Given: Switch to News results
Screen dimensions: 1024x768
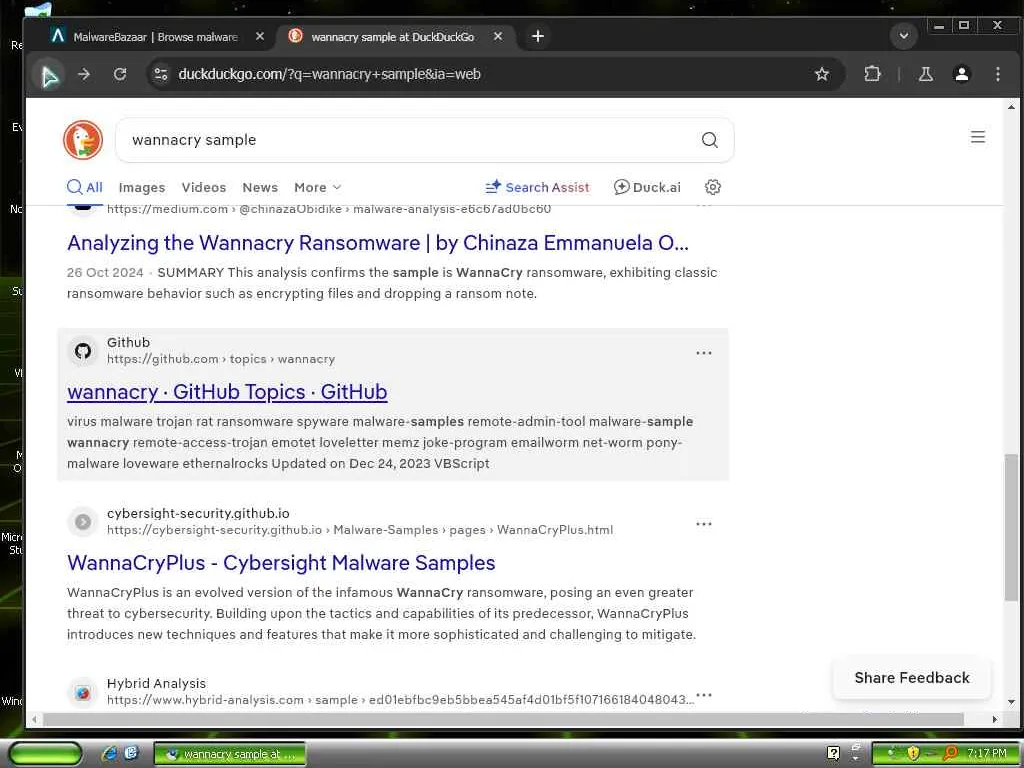Looking at the screenshot, I should (x=260, y=187).
